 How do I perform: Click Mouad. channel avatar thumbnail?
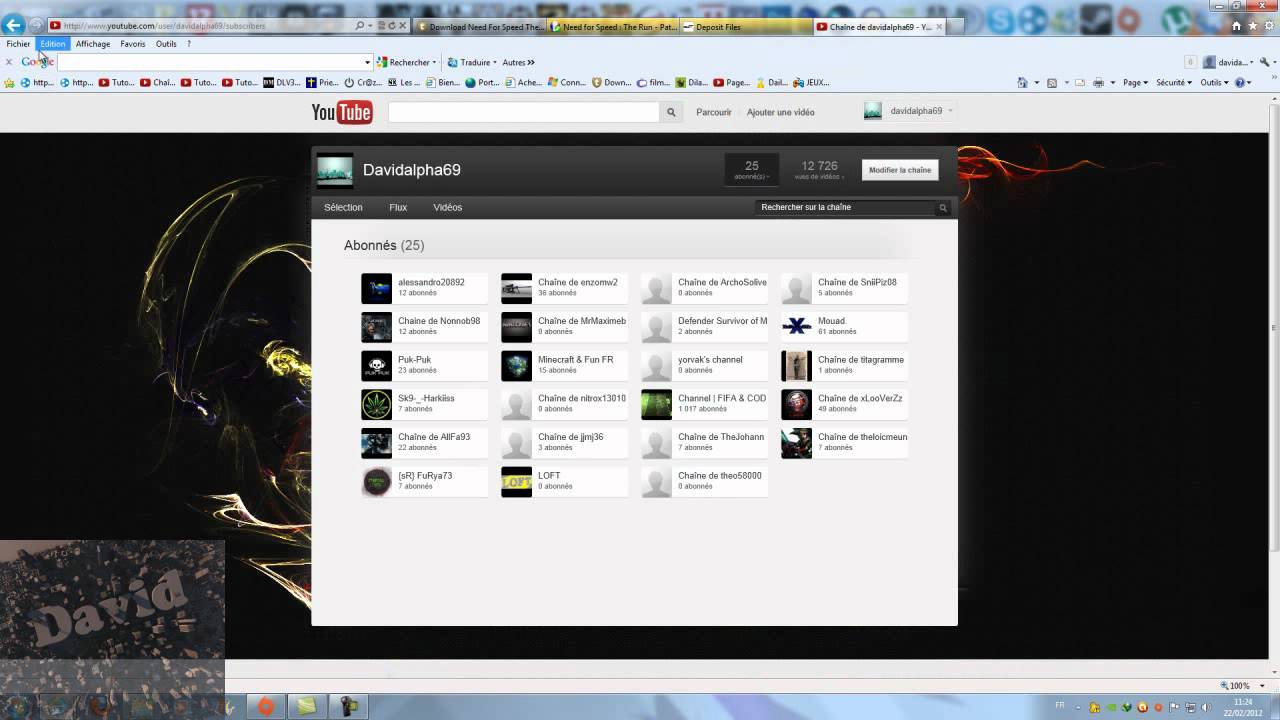click(796, 327)
